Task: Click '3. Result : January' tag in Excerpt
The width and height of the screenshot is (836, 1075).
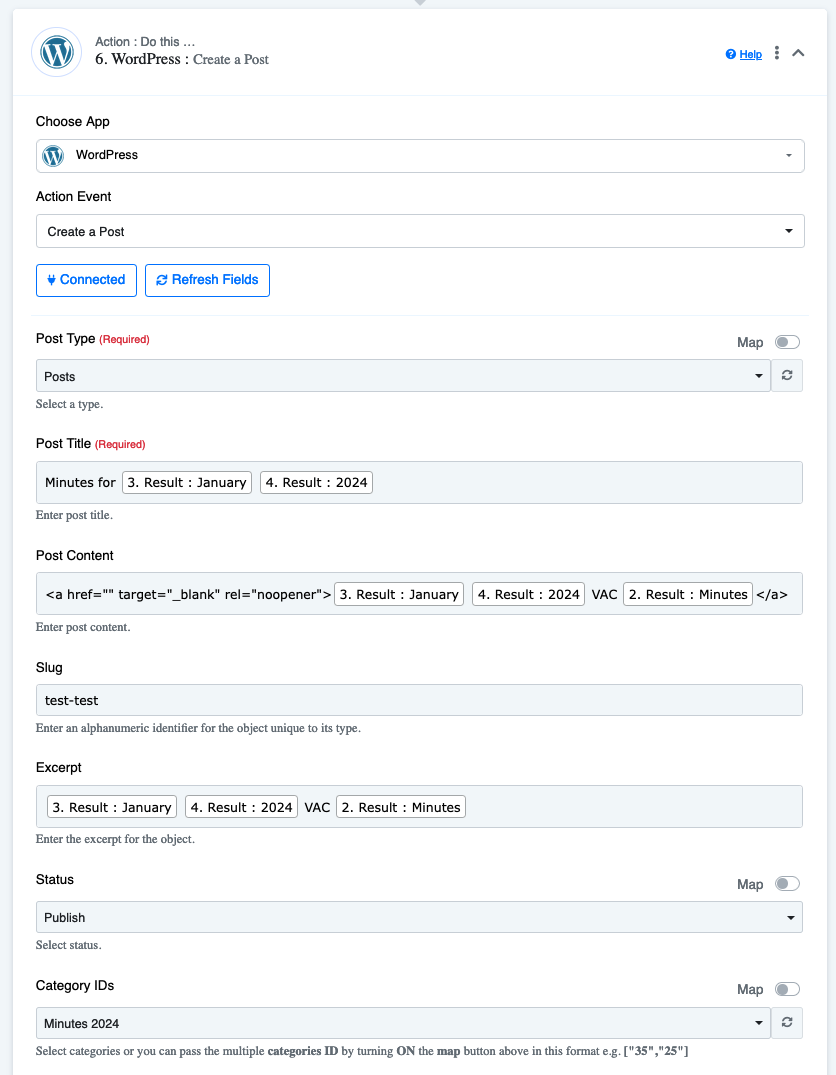Action: click(x=112, y=807)
